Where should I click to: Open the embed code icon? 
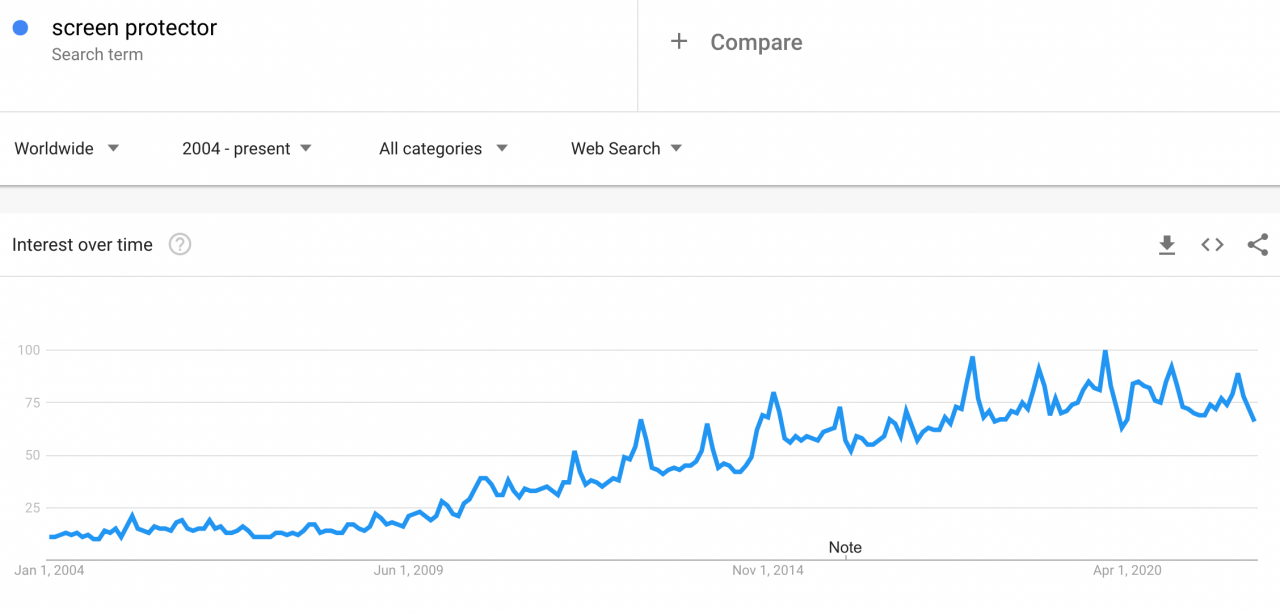(1212, 245)
